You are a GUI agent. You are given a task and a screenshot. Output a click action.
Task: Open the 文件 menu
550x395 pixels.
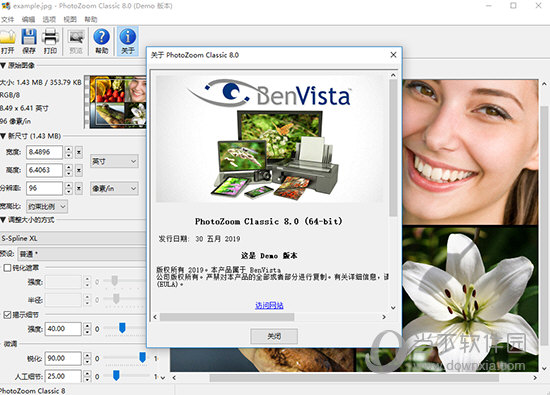7,19
